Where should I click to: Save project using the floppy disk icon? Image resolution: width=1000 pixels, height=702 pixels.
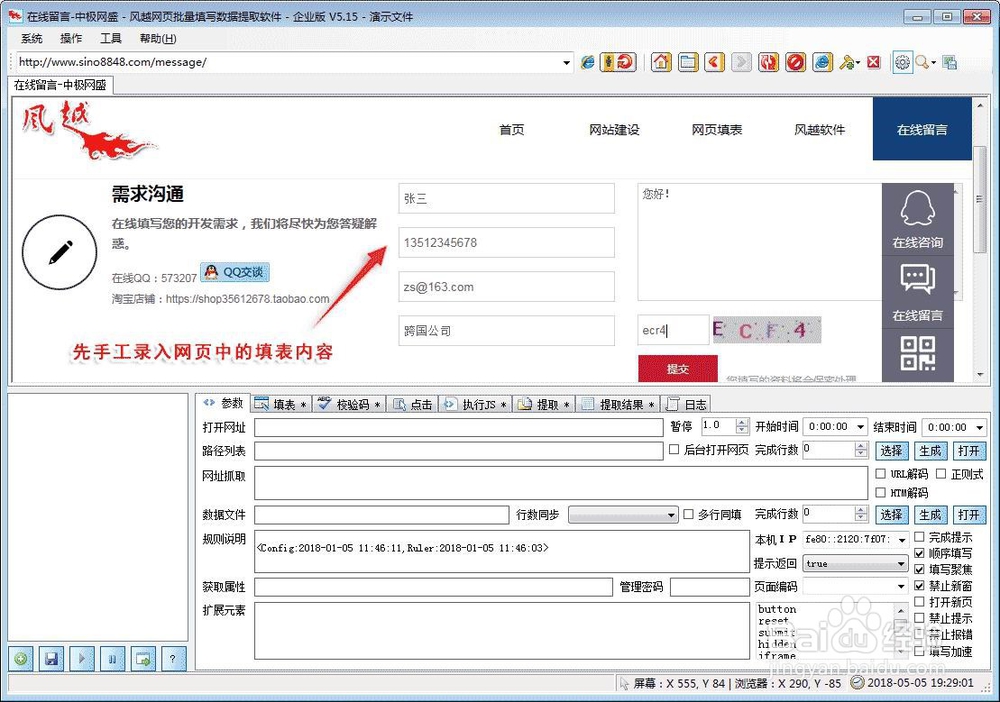click(52, 659)
